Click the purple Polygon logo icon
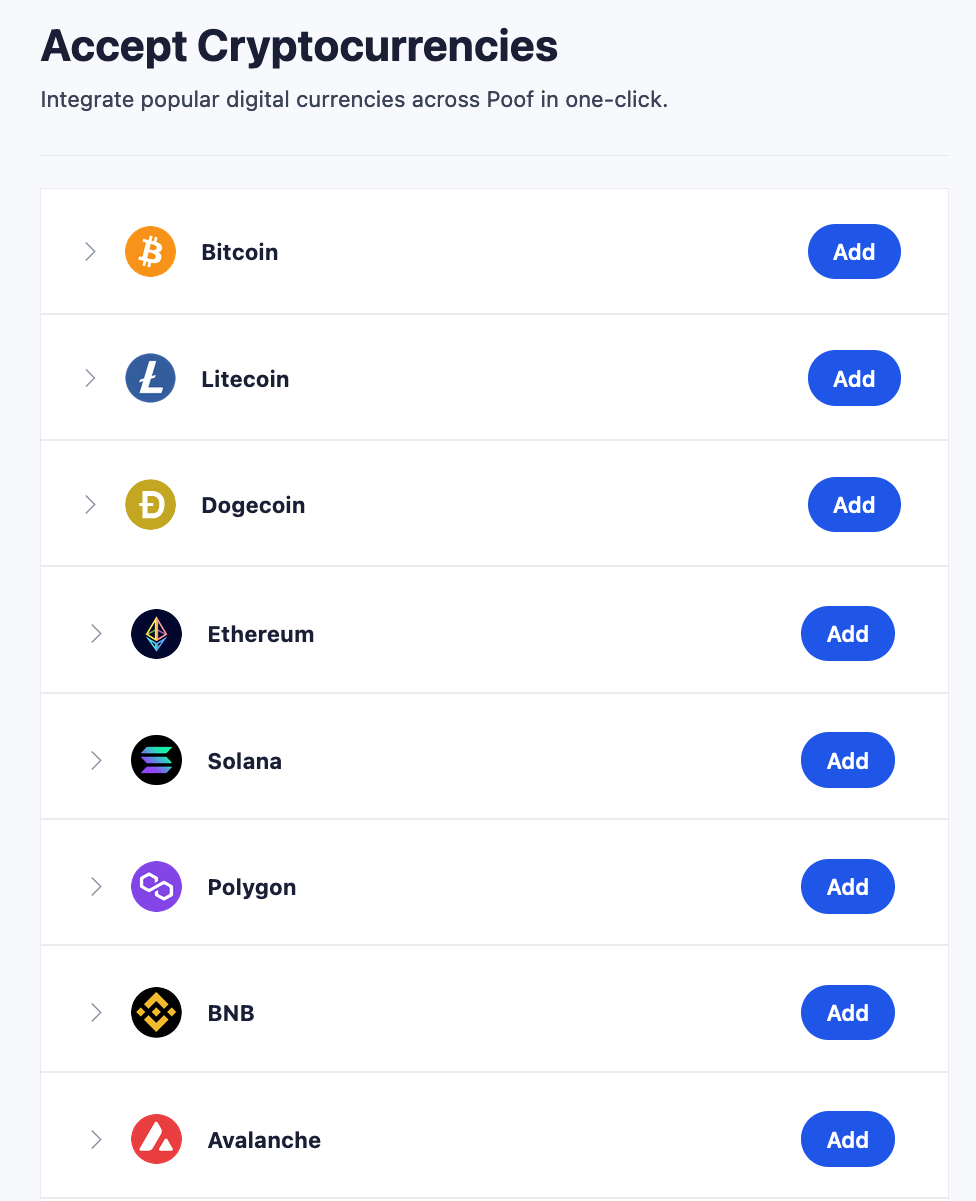The image size is (976, 1201). 156,887
